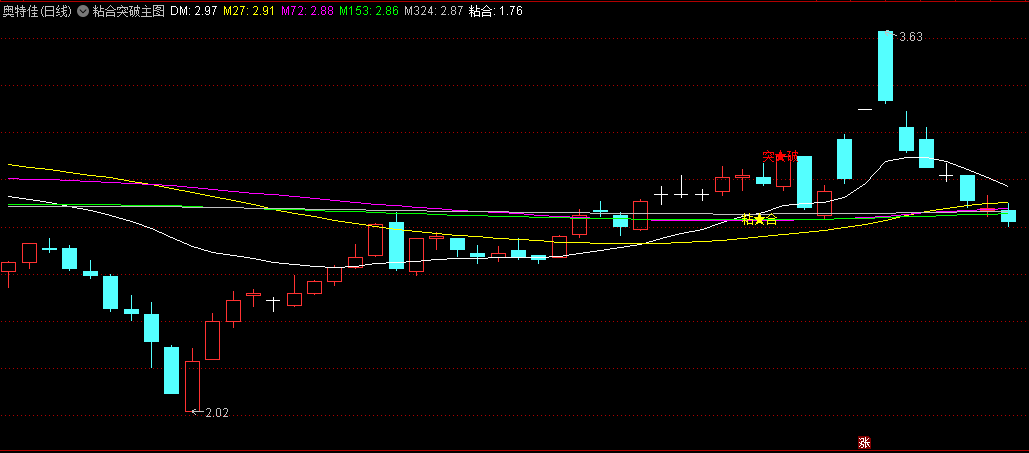The height and width of the screenshot is (453, 1029).
Task: Click the magenta M72: 2.88 value
Action: point(306,11)
